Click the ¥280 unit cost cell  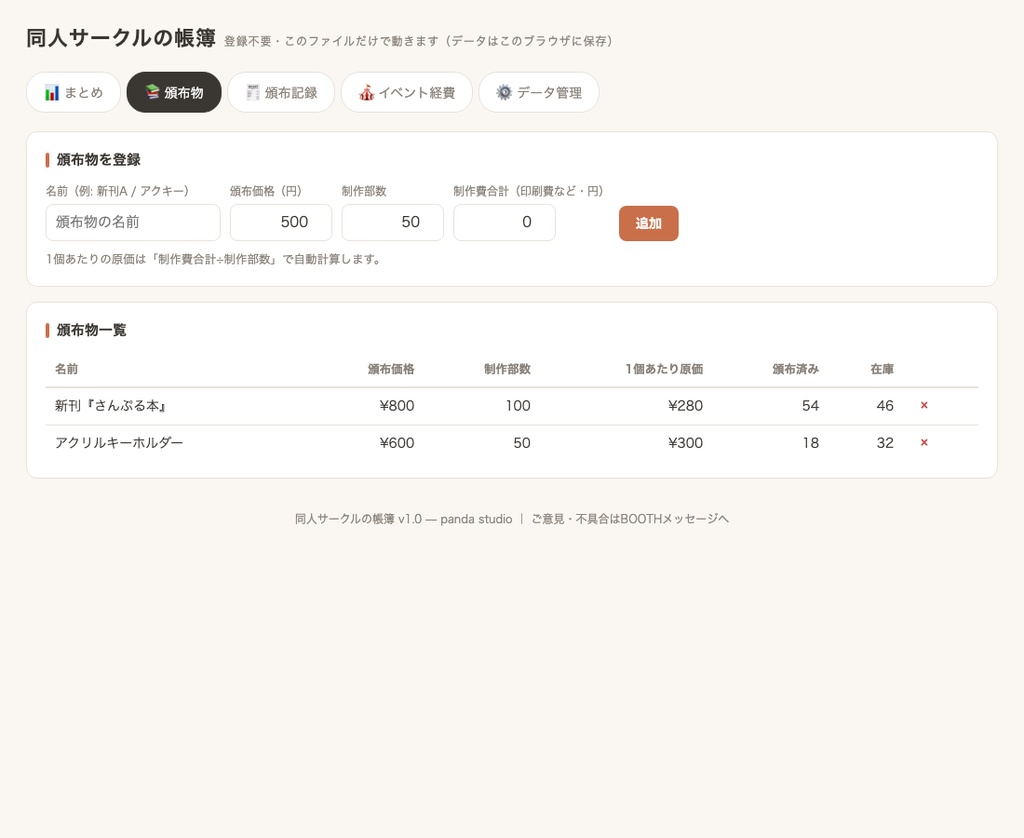pos(685,406)
